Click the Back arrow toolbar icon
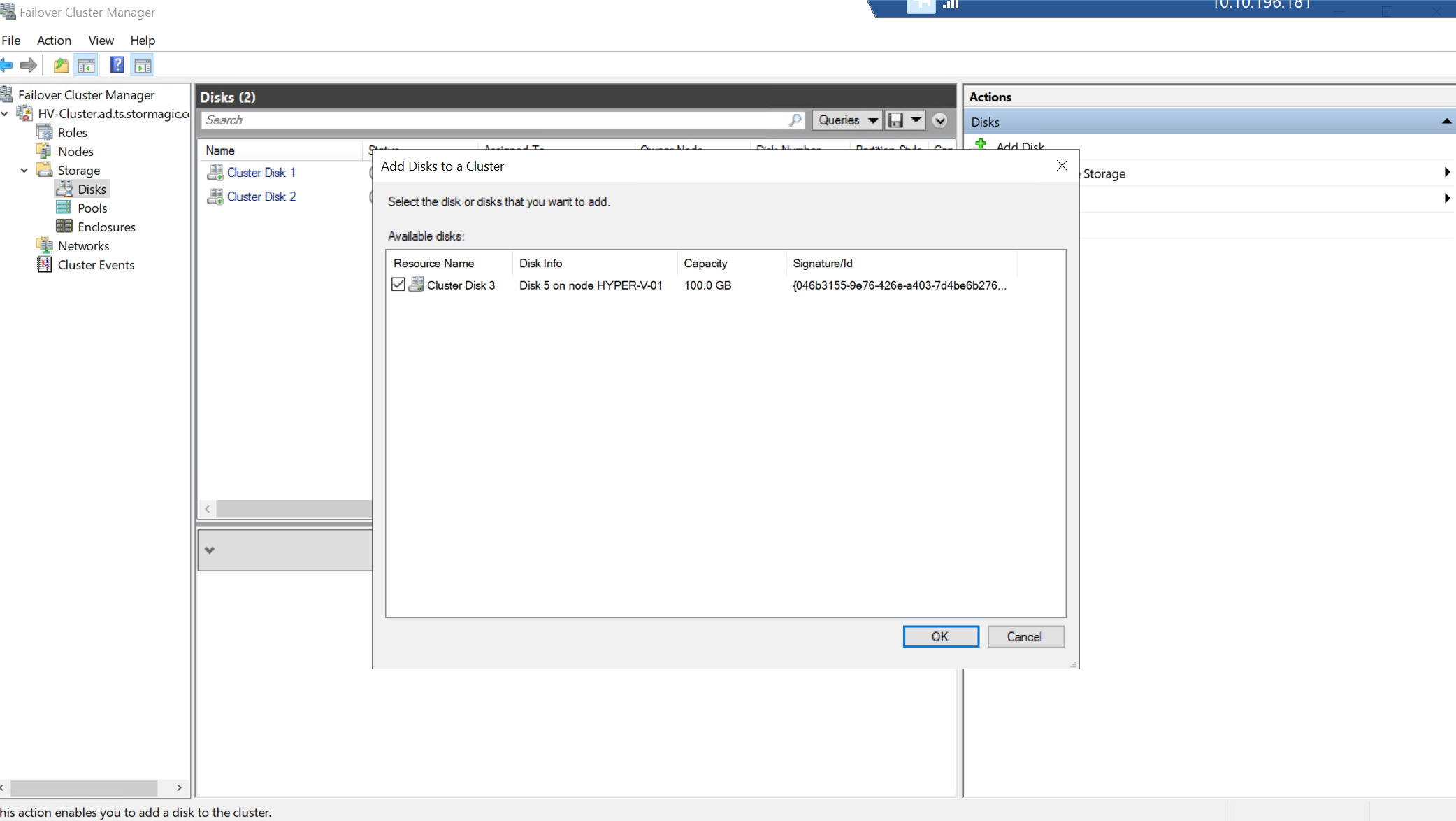Image resolution: width=1456 pixels, height=821 pixels. pyautogui.click(x=6, y=66)
